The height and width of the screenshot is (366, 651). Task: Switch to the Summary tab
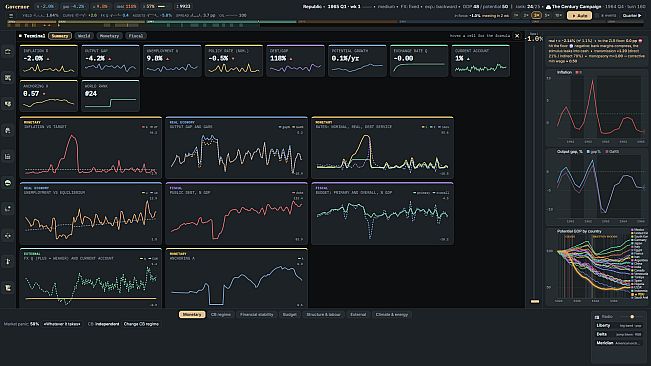60,36
